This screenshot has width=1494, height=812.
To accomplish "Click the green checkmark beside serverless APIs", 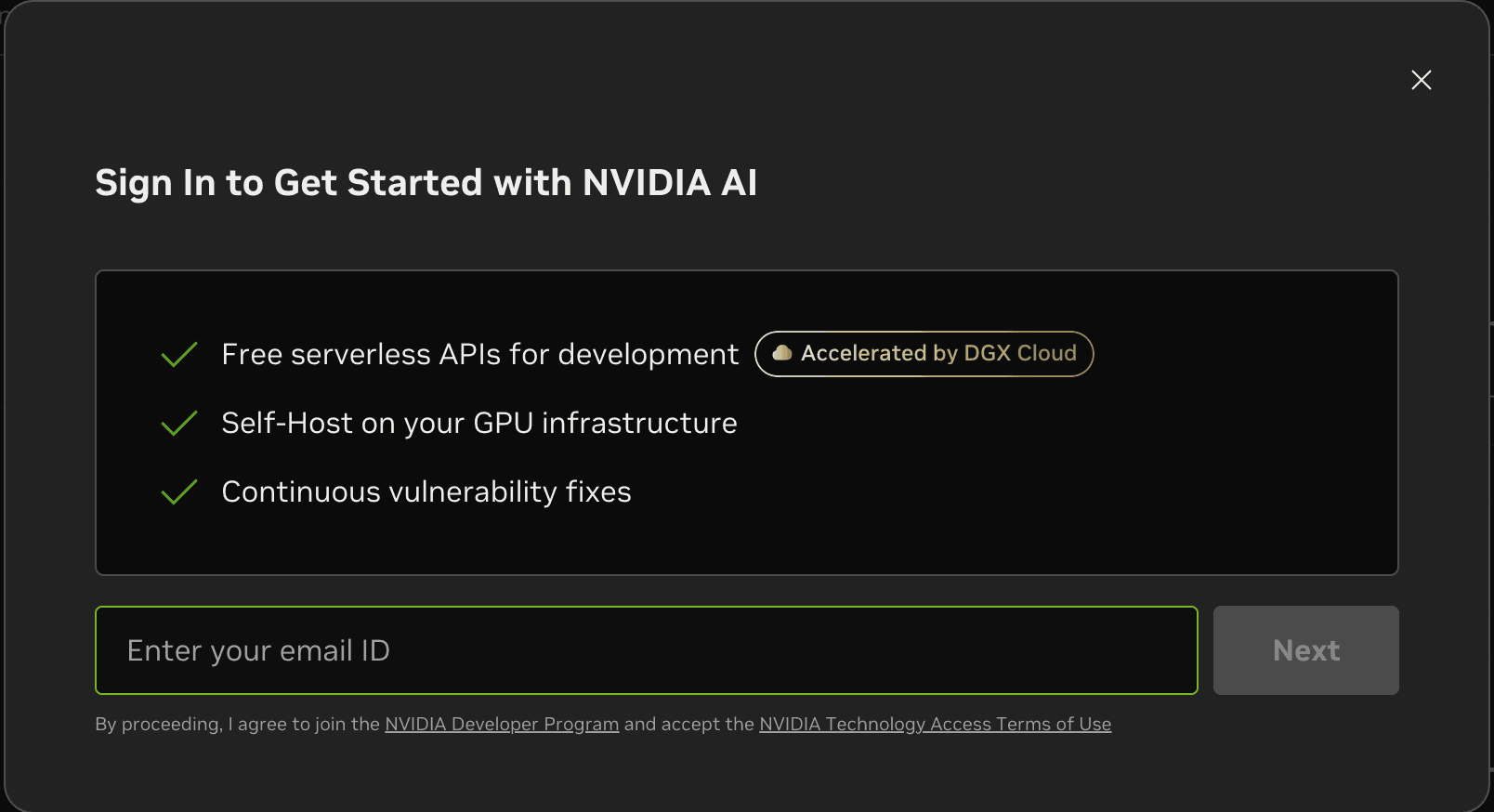I will point(179,354).
